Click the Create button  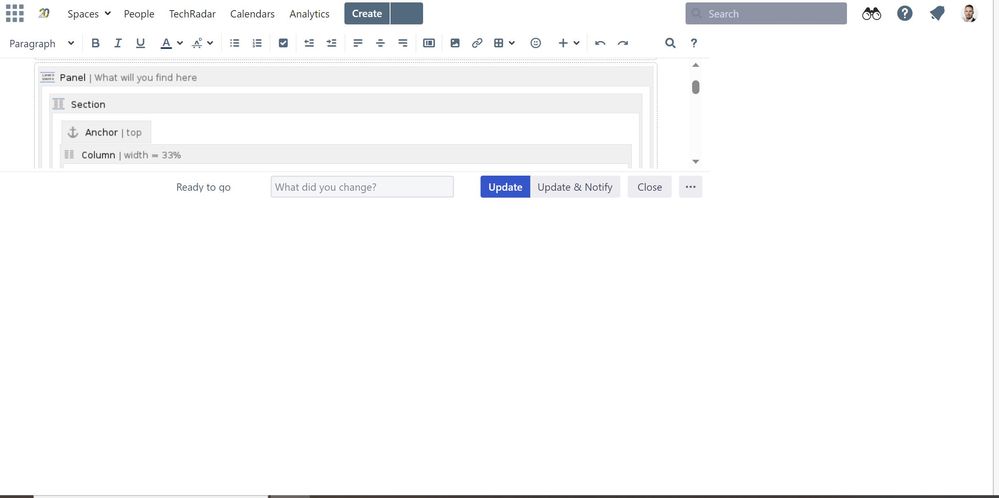tap(367, 13)
